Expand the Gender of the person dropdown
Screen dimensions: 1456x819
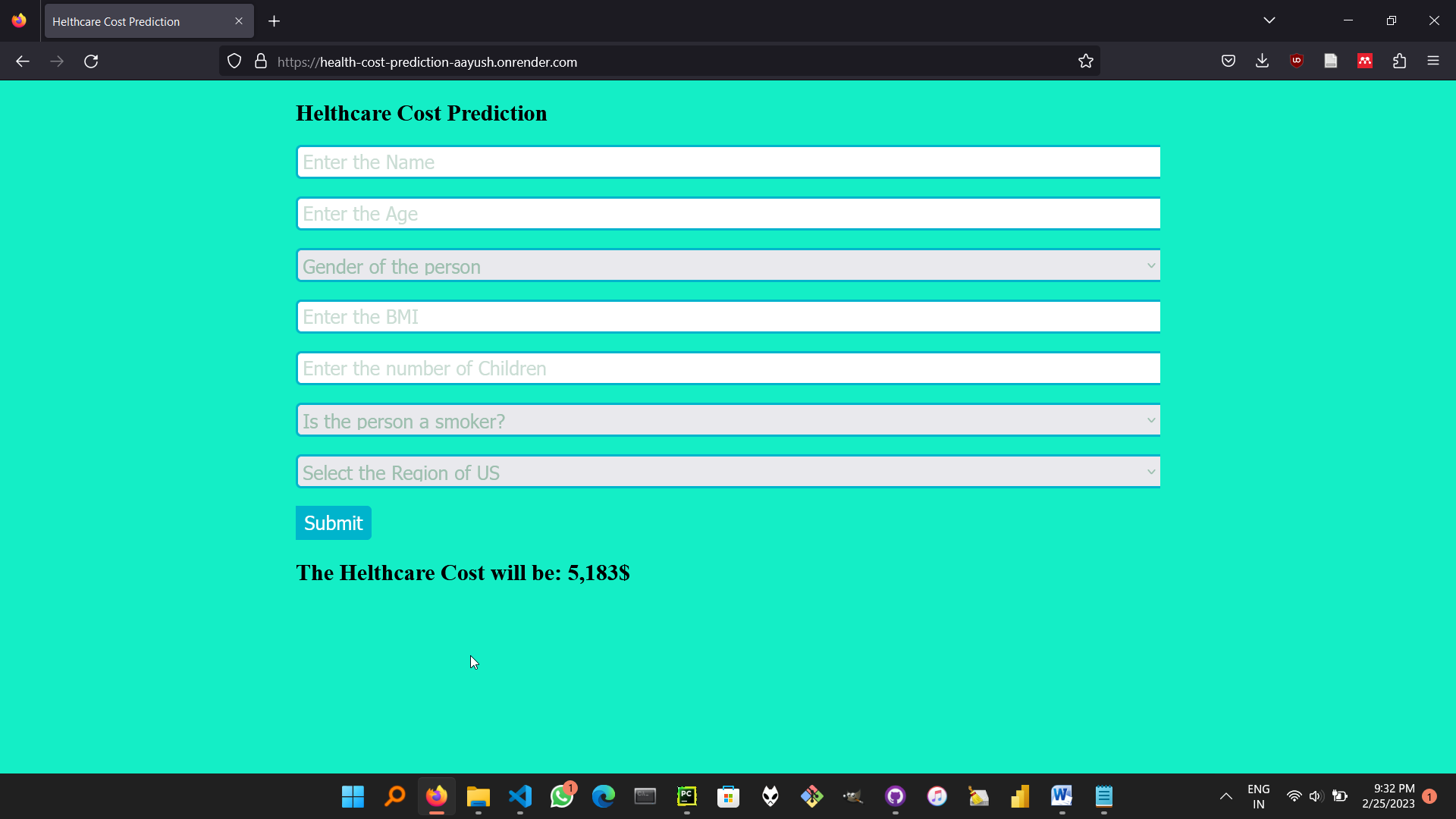(728, 266)
